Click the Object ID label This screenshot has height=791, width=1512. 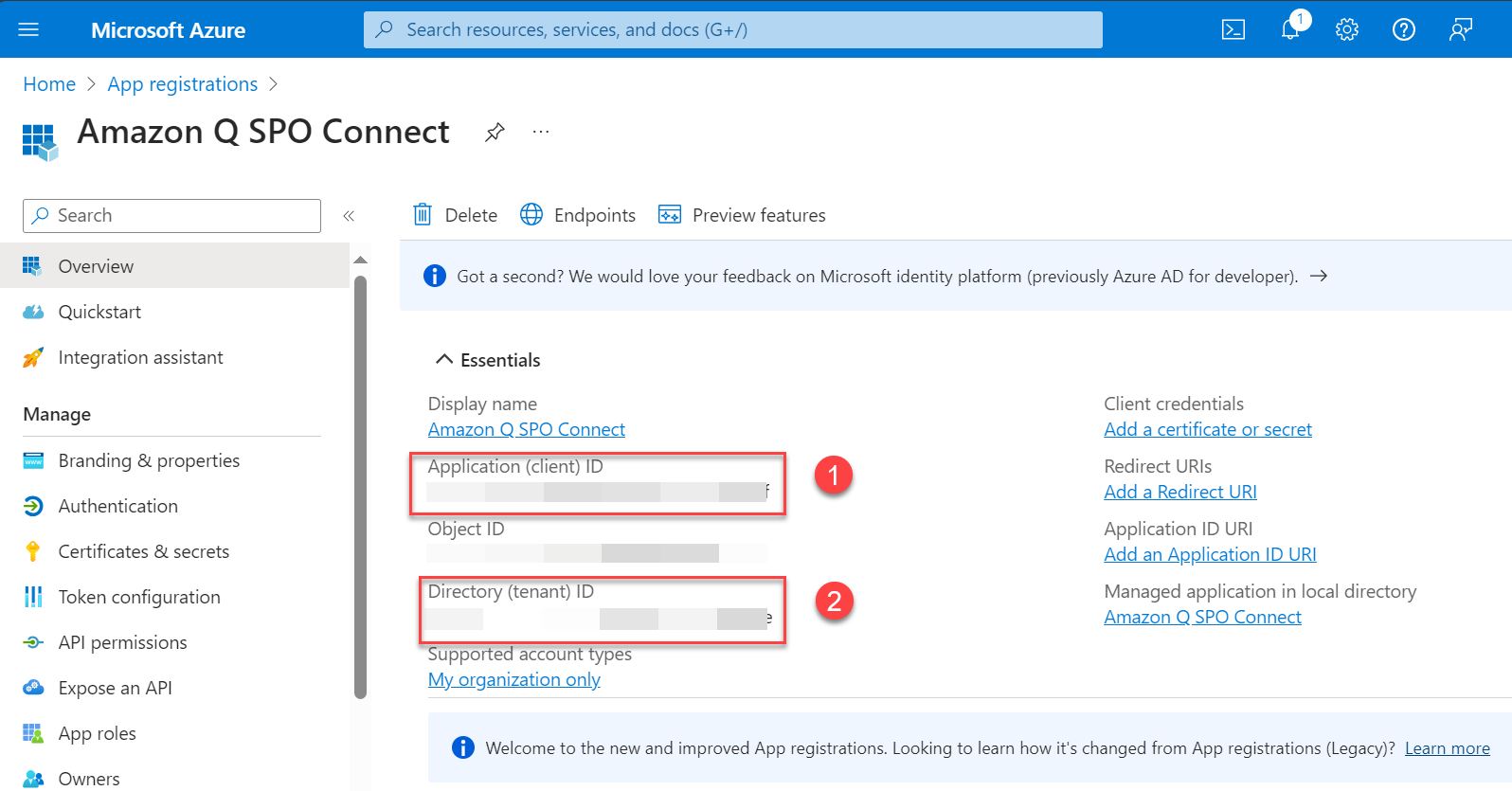click(466, 529)
